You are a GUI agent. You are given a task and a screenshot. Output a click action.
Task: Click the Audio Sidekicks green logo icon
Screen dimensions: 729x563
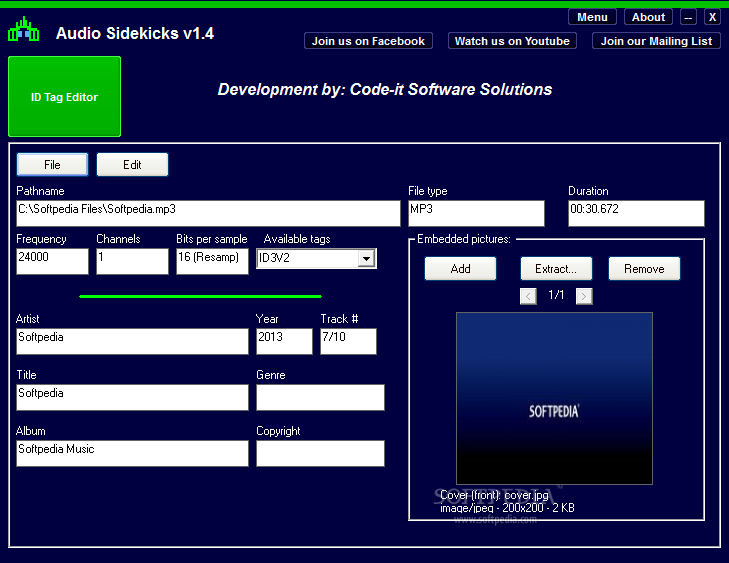23,30
